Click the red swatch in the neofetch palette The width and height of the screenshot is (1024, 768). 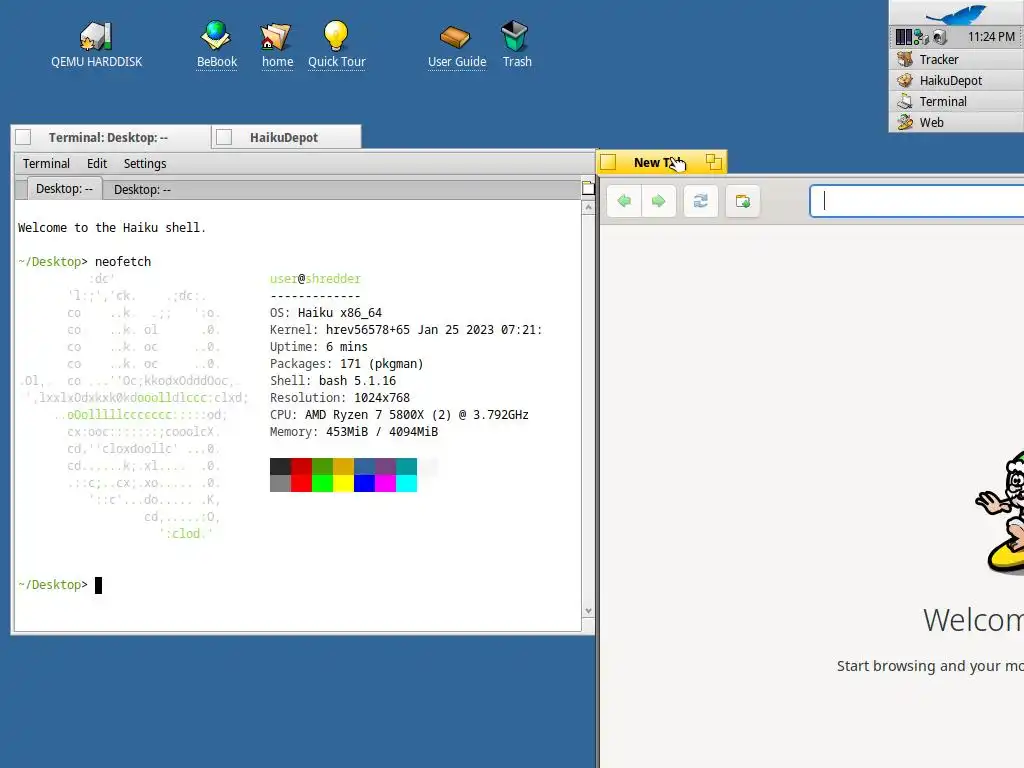[x=301, y=483]
